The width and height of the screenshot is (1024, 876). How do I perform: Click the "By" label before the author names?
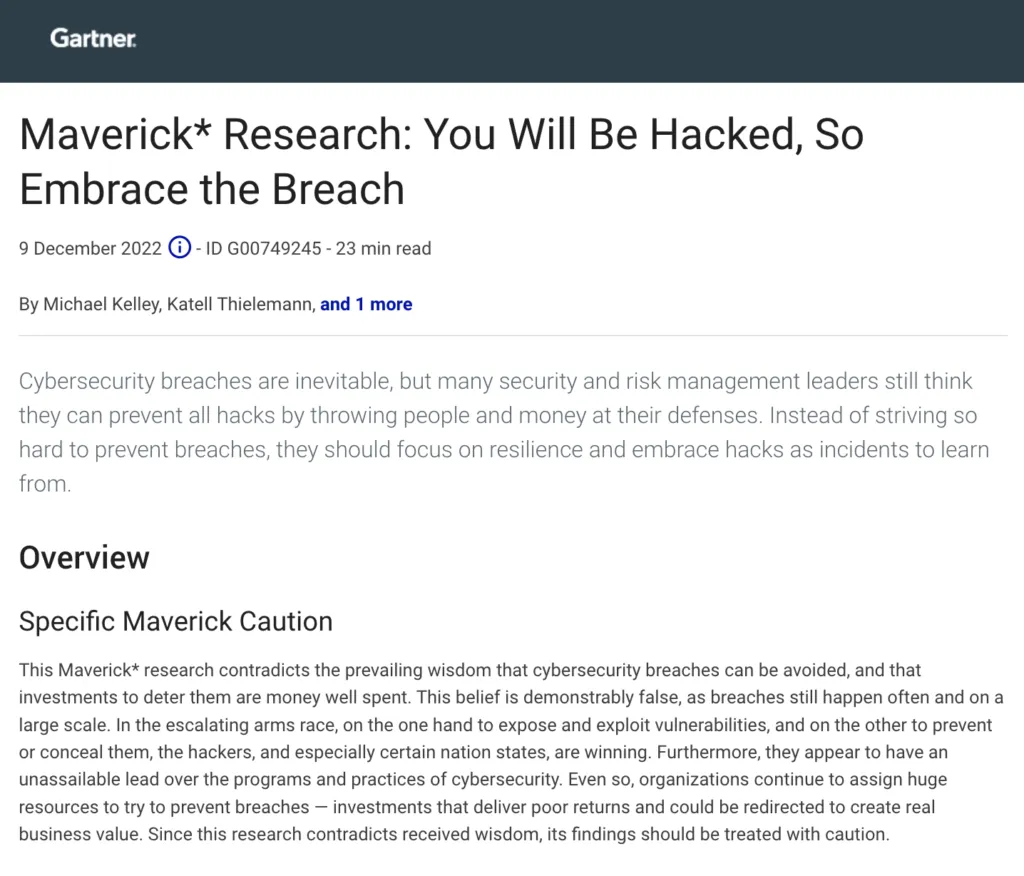coord(28,304)
